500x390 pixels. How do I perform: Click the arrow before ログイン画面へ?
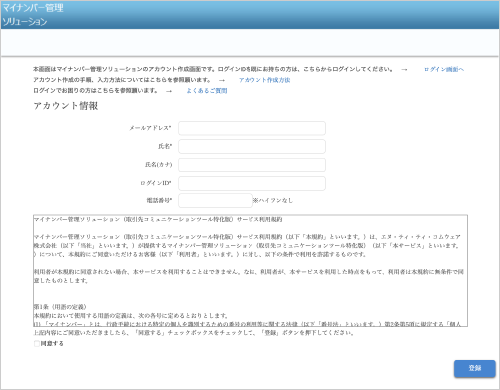(404, 69)
